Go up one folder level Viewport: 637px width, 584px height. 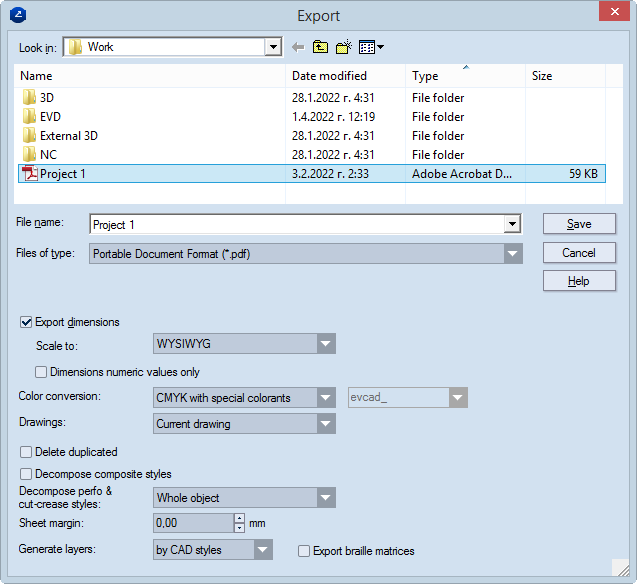[x=320, y=47]
